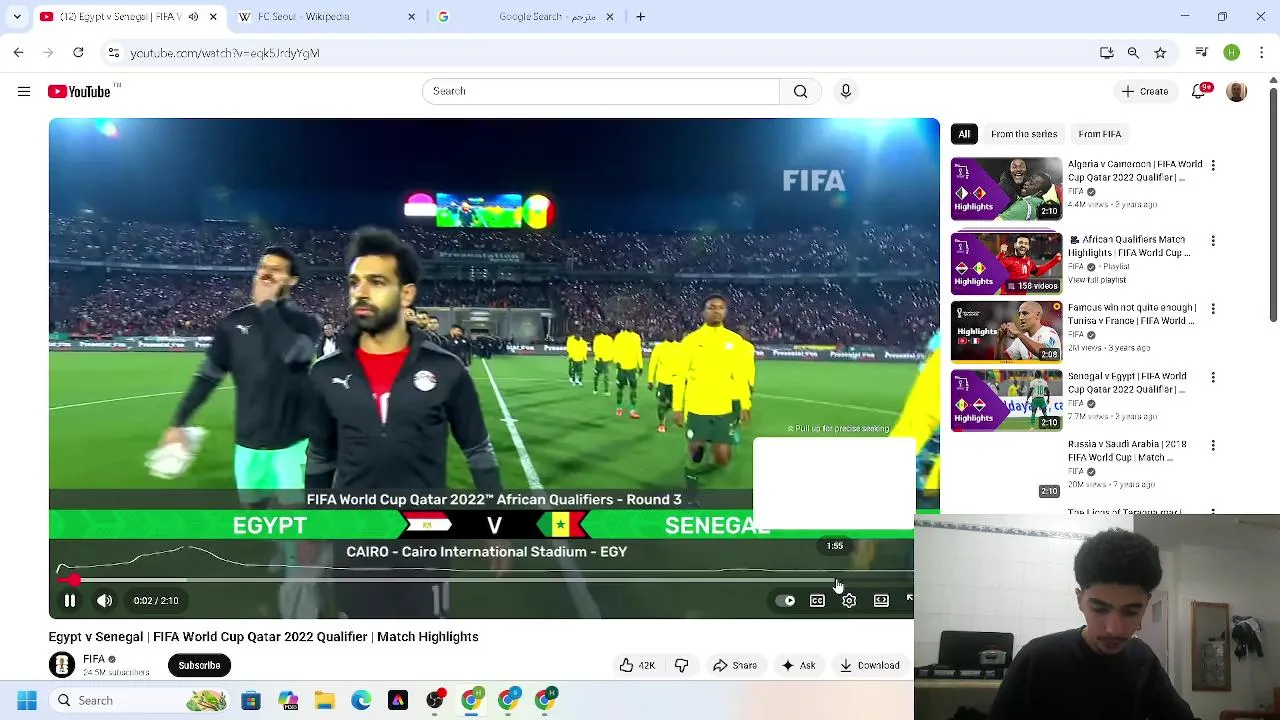This screenshot has width=1280, height=720.
Task: Click the YouTube search magnifier button
Action: (x=800, y=91)
